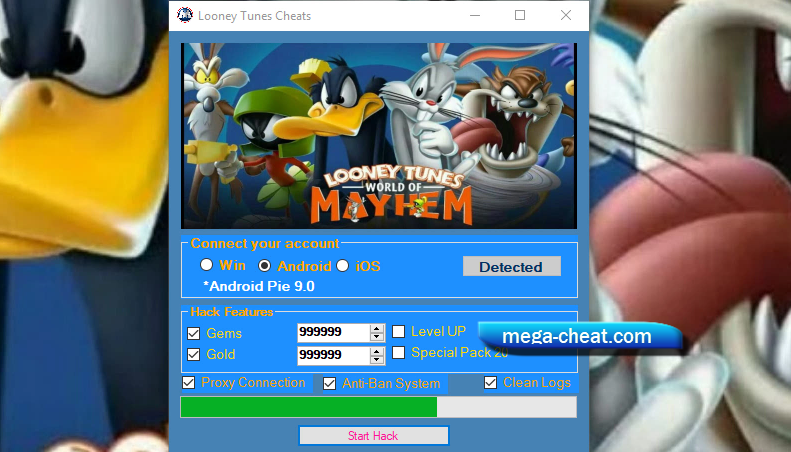Image resolution: width=791 pixels, height=452 pixels.
Task: Uncheck the Gold checkbox
Action: 193,354
